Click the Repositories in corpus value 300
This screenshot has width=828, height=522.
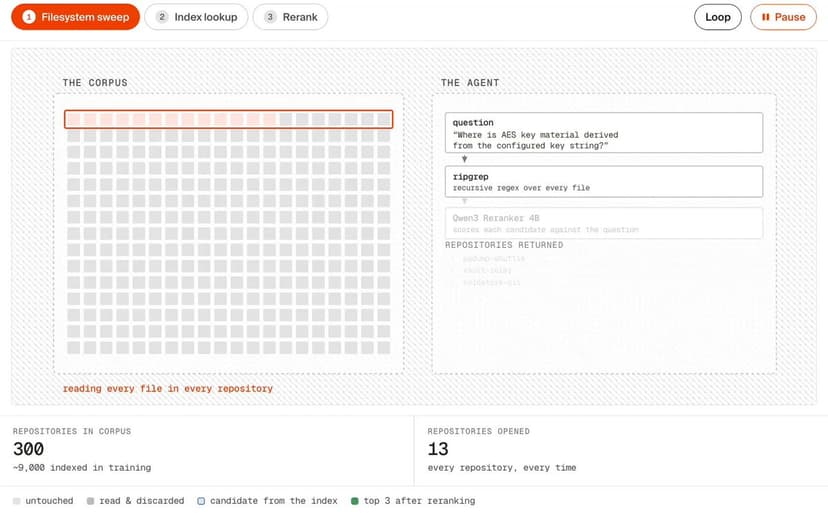click(29, 449)
